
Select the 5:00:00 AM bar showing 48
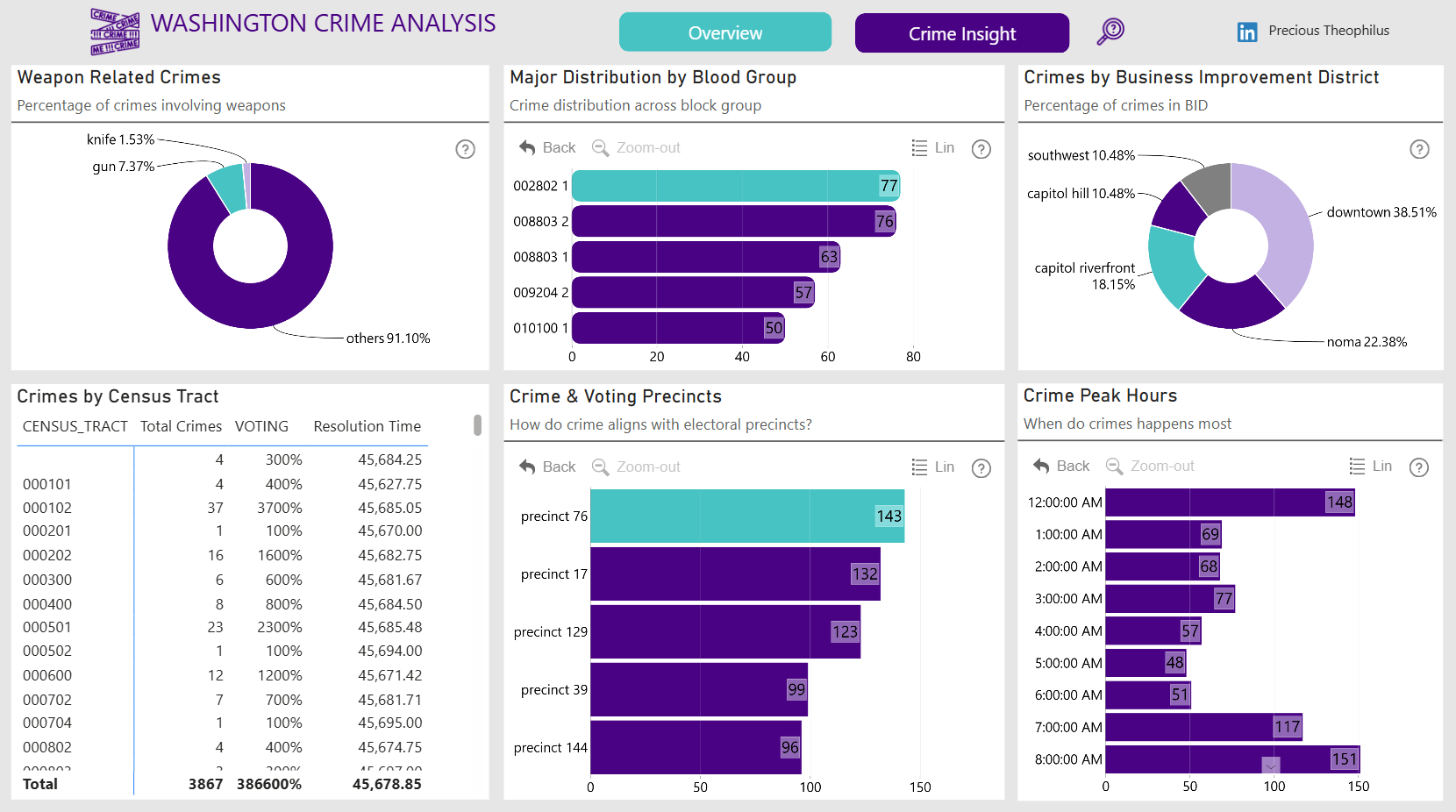click(1146, 663)
